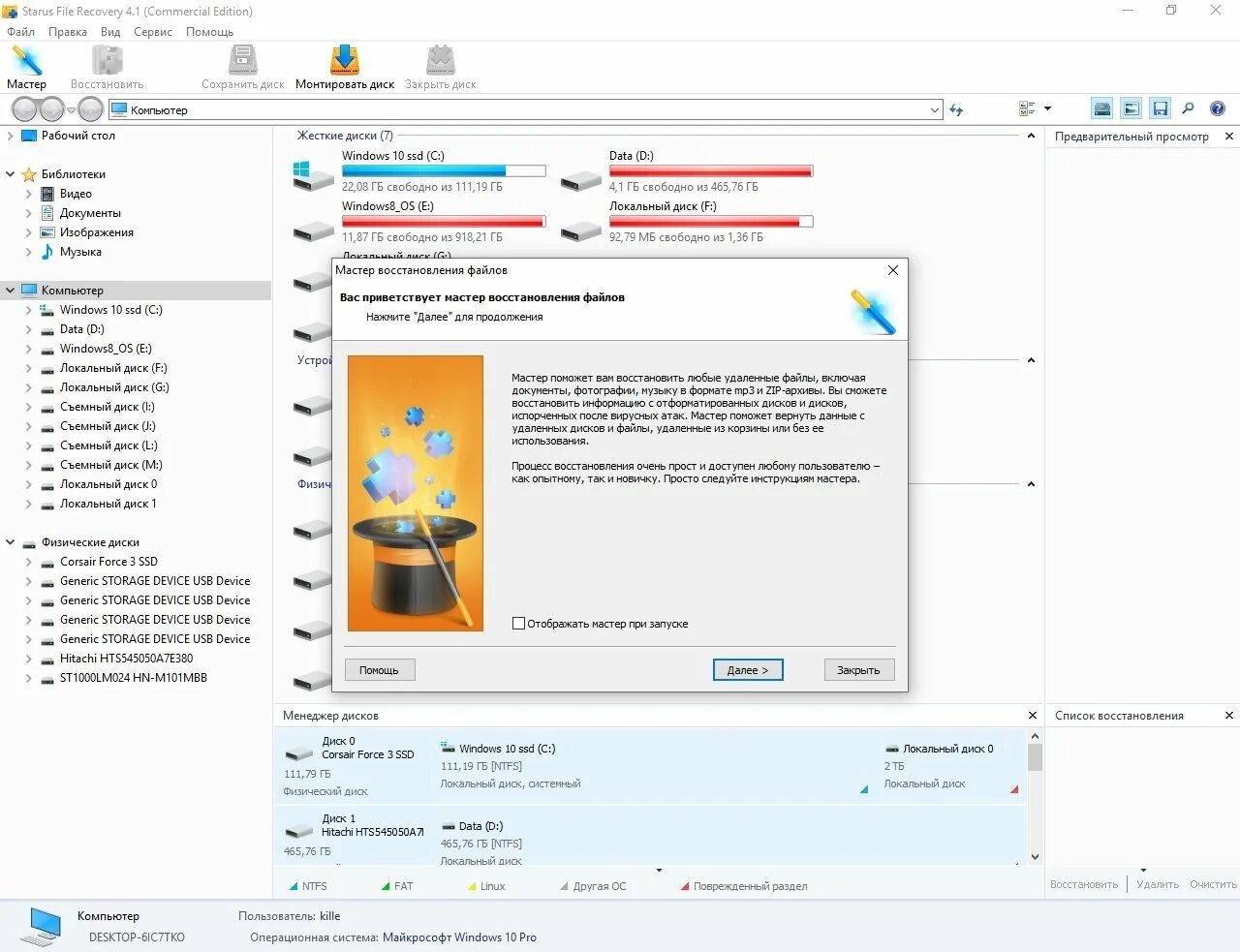Click Локальный диск (F:) drive icon
Viewport: 1240px width, 952px height.
[581, 230]
